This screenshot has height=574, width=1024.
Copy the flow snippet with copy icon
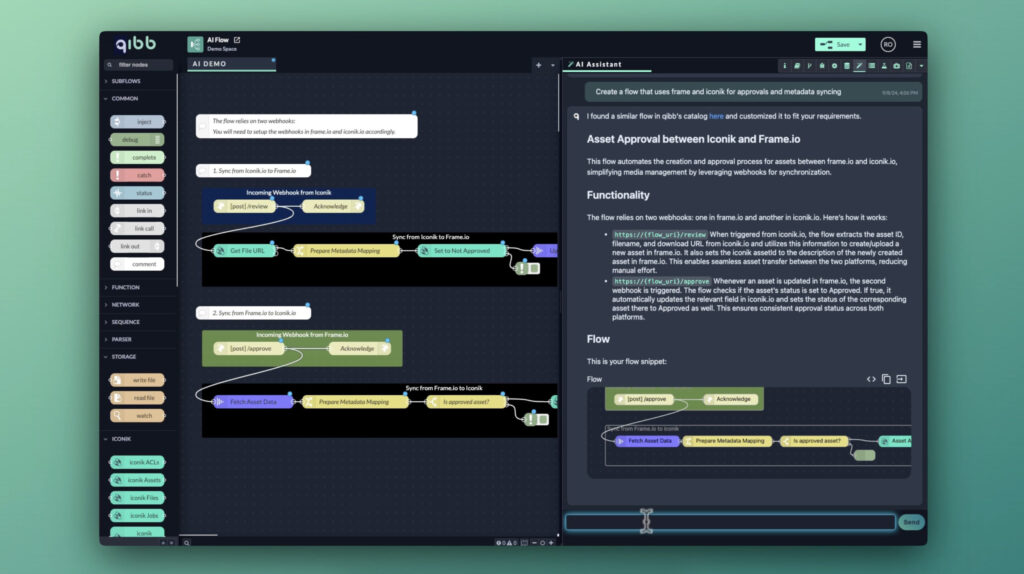[x=886, y=379]
